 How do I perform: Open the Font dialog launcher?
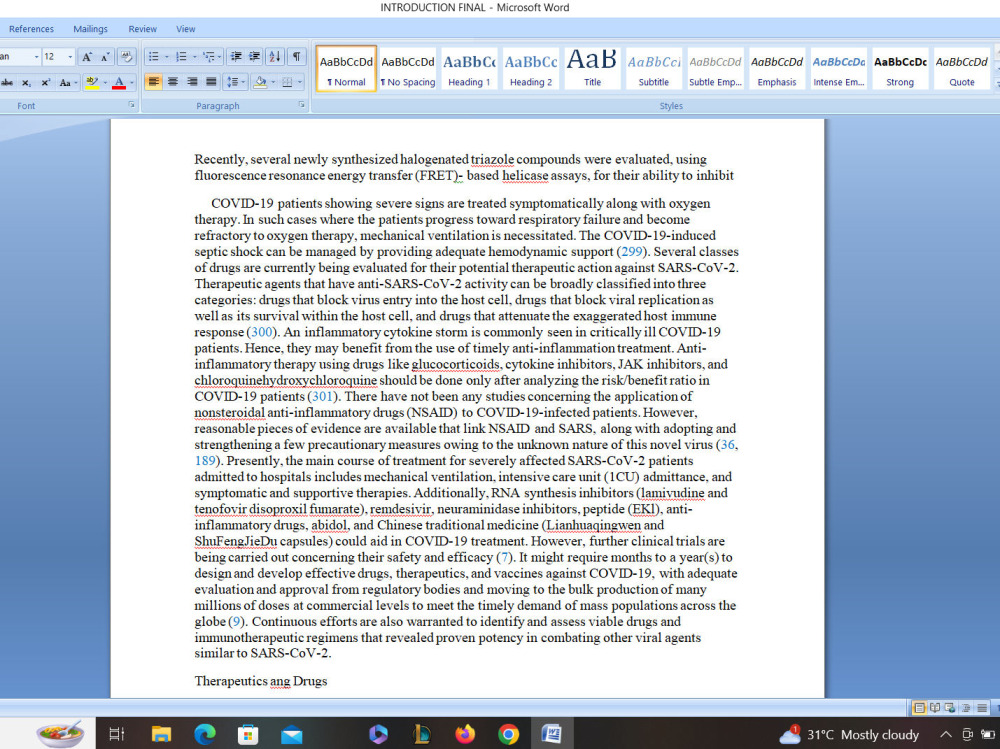point(131,105)
